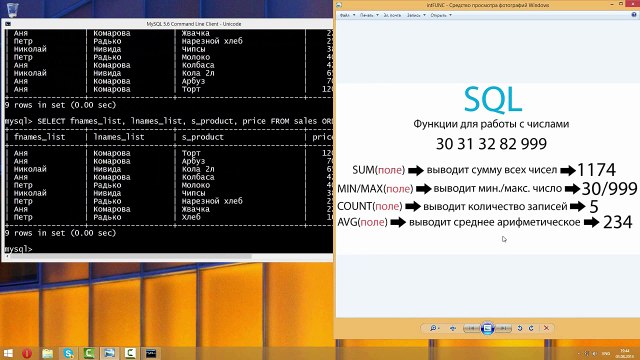The image size is (640, 360).
Task: Go to the previous photo
Action: 472,328
